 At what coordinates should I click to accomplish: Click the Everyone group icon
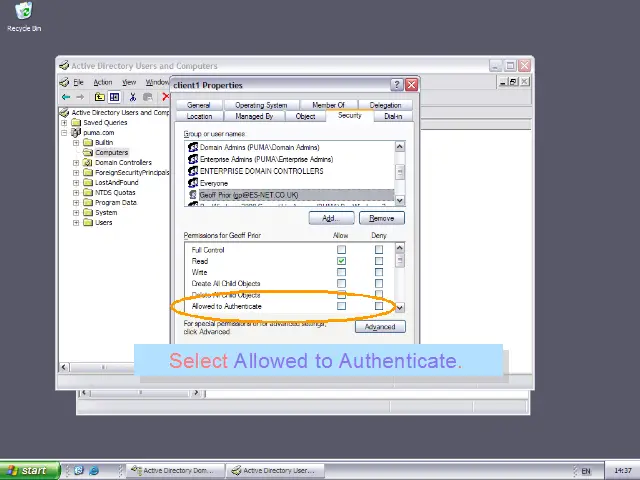click(193, 183)
